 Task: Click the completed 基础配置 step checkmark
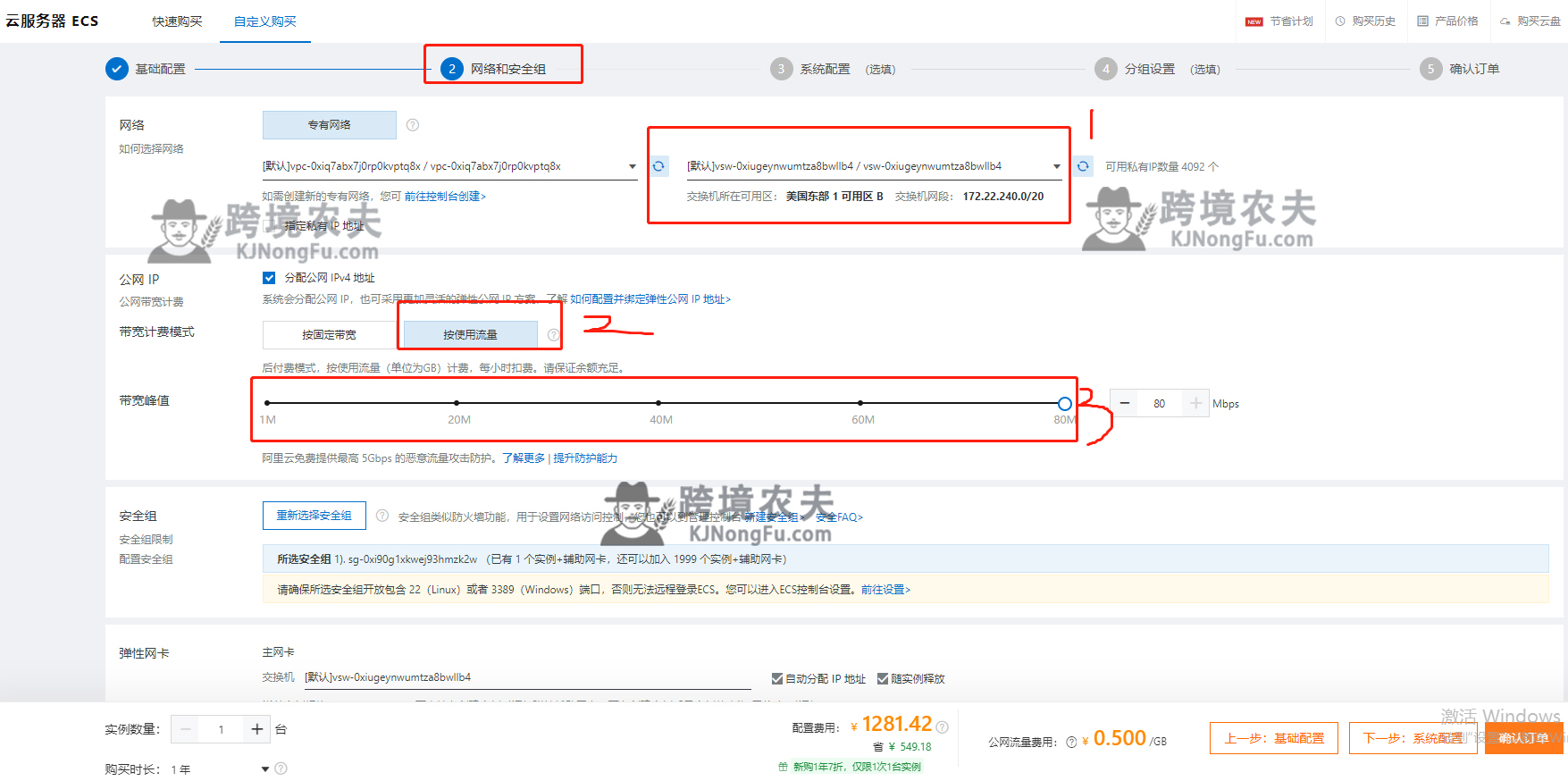tap(117, 69)
